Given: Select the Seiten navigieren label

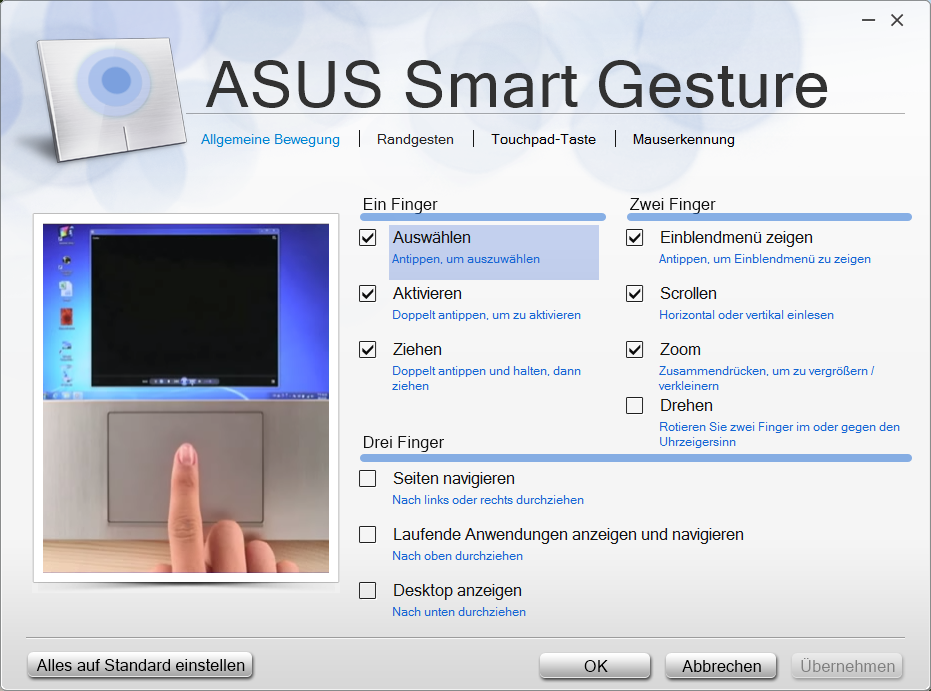Looking at the screenshot, I should coord(454,478).
